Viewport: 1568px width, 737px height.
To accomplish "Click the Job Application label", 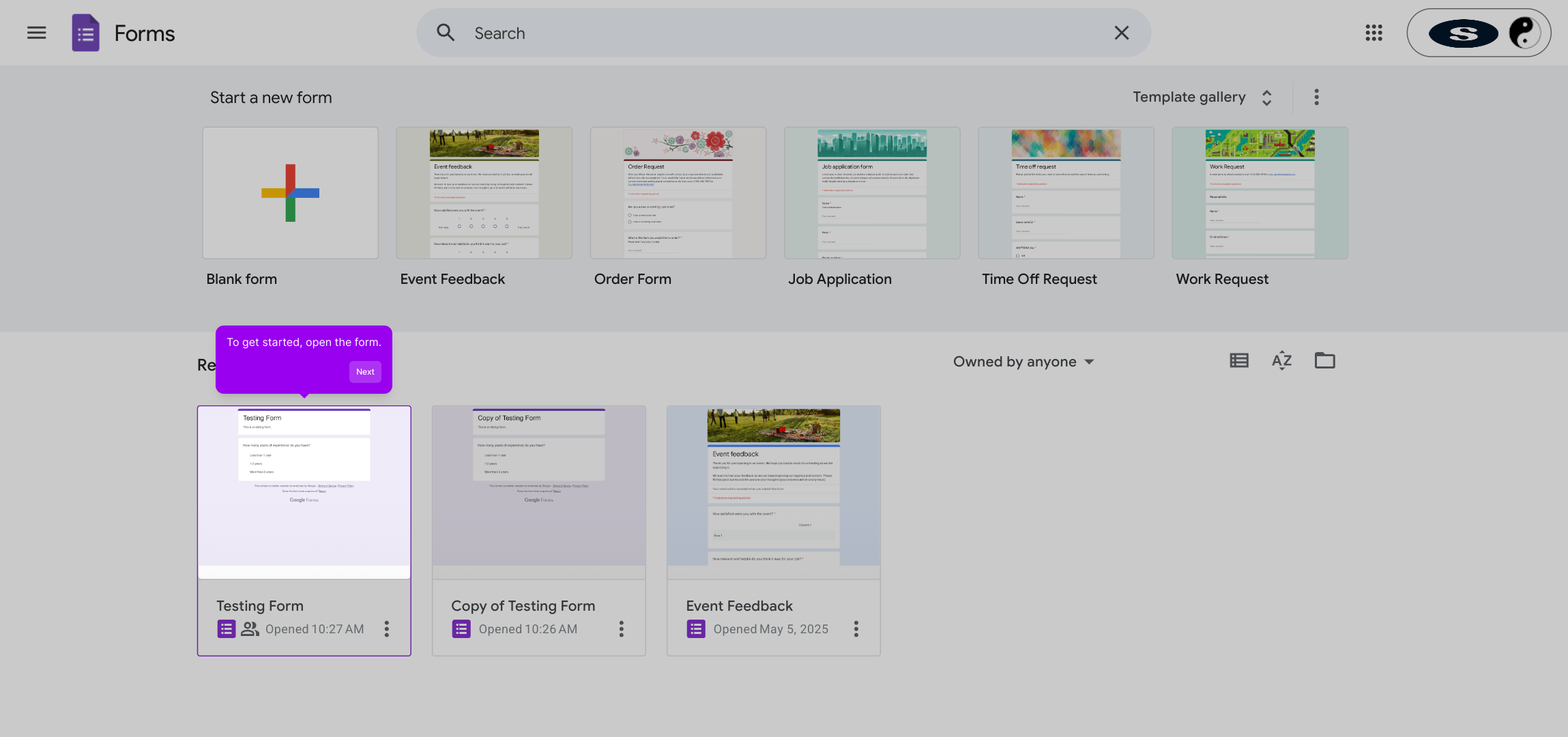I will point(840,279).
